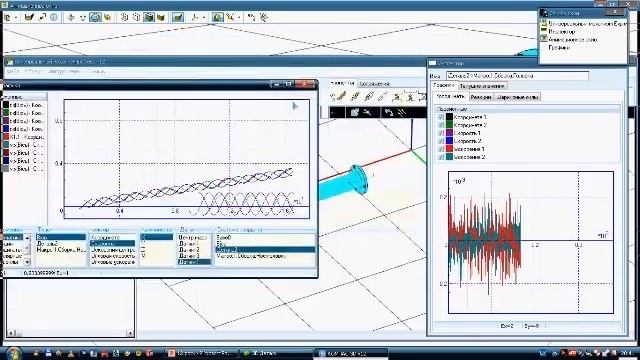Screen dimensions: 640x360
Task: Click the highlighted round view icon in top toolbar
Action: tap(95, 17)
